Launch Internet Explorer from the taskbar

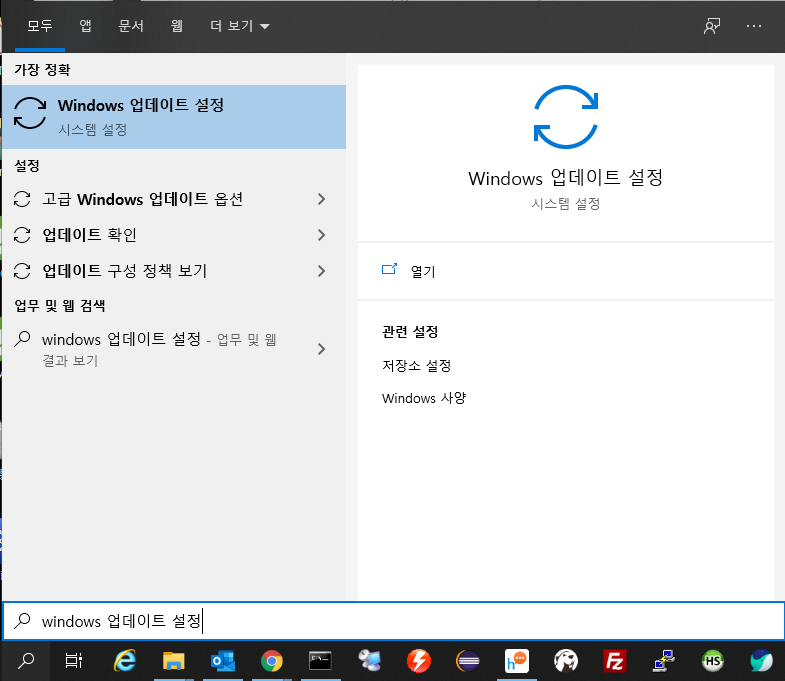tap(125, 661)
